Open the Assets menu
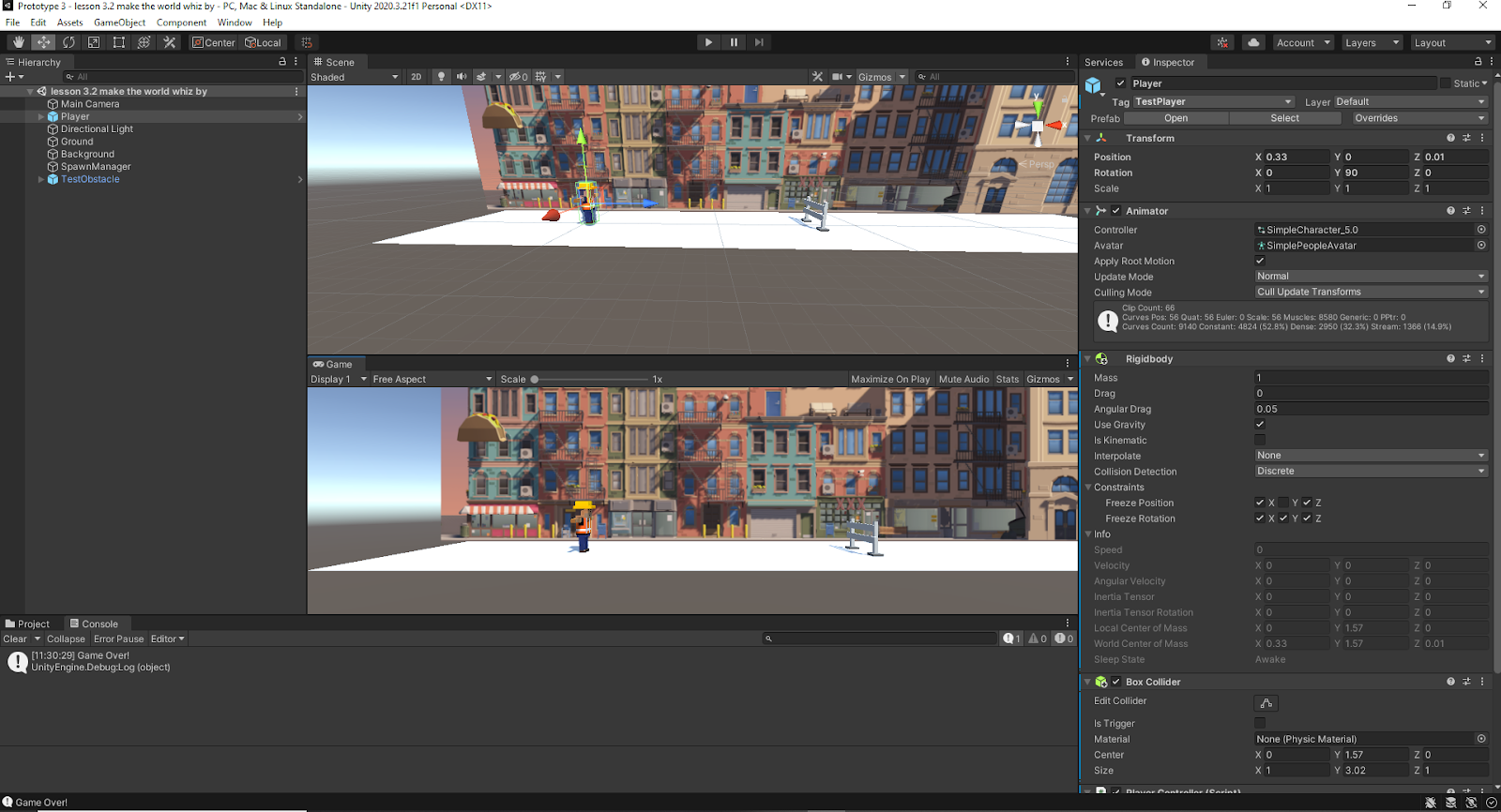1501x812 pixels. [x=69, y=23]
